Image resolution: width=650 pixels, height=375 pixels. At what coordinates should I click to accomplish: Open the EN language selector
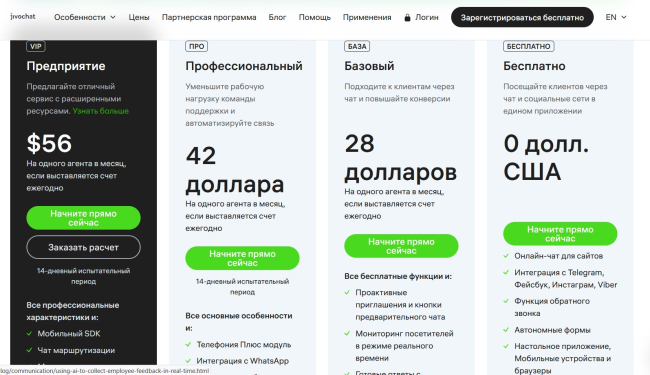tap(616, 17)
